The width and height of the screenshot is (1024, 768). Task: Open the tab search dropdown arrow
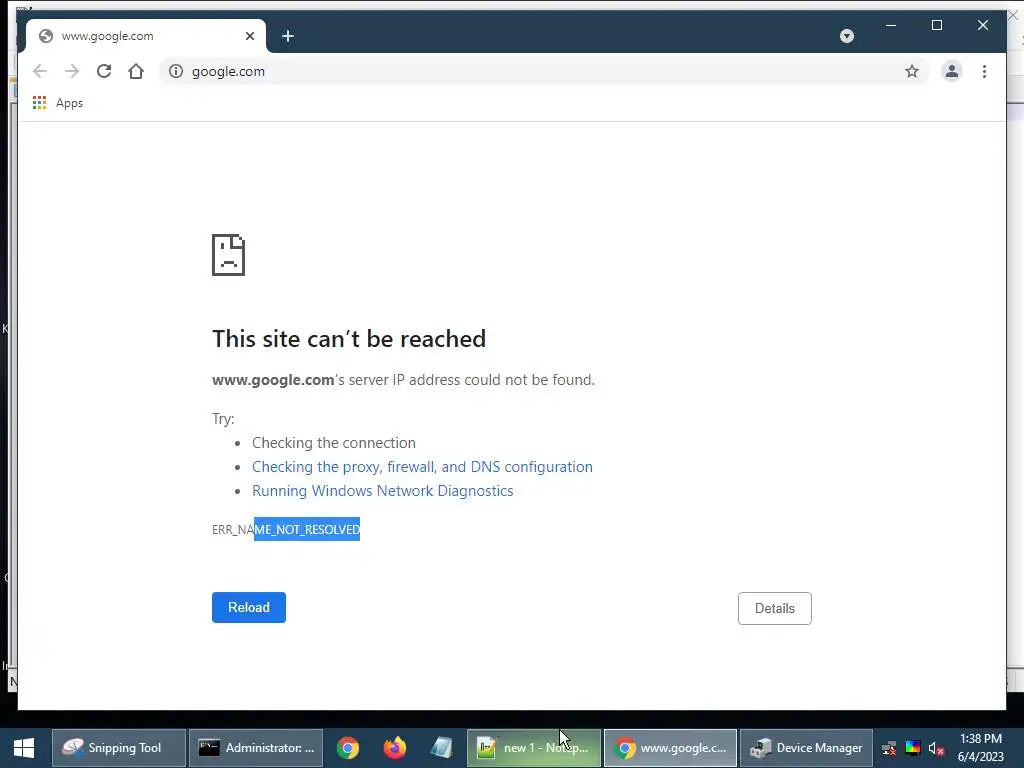847,36
